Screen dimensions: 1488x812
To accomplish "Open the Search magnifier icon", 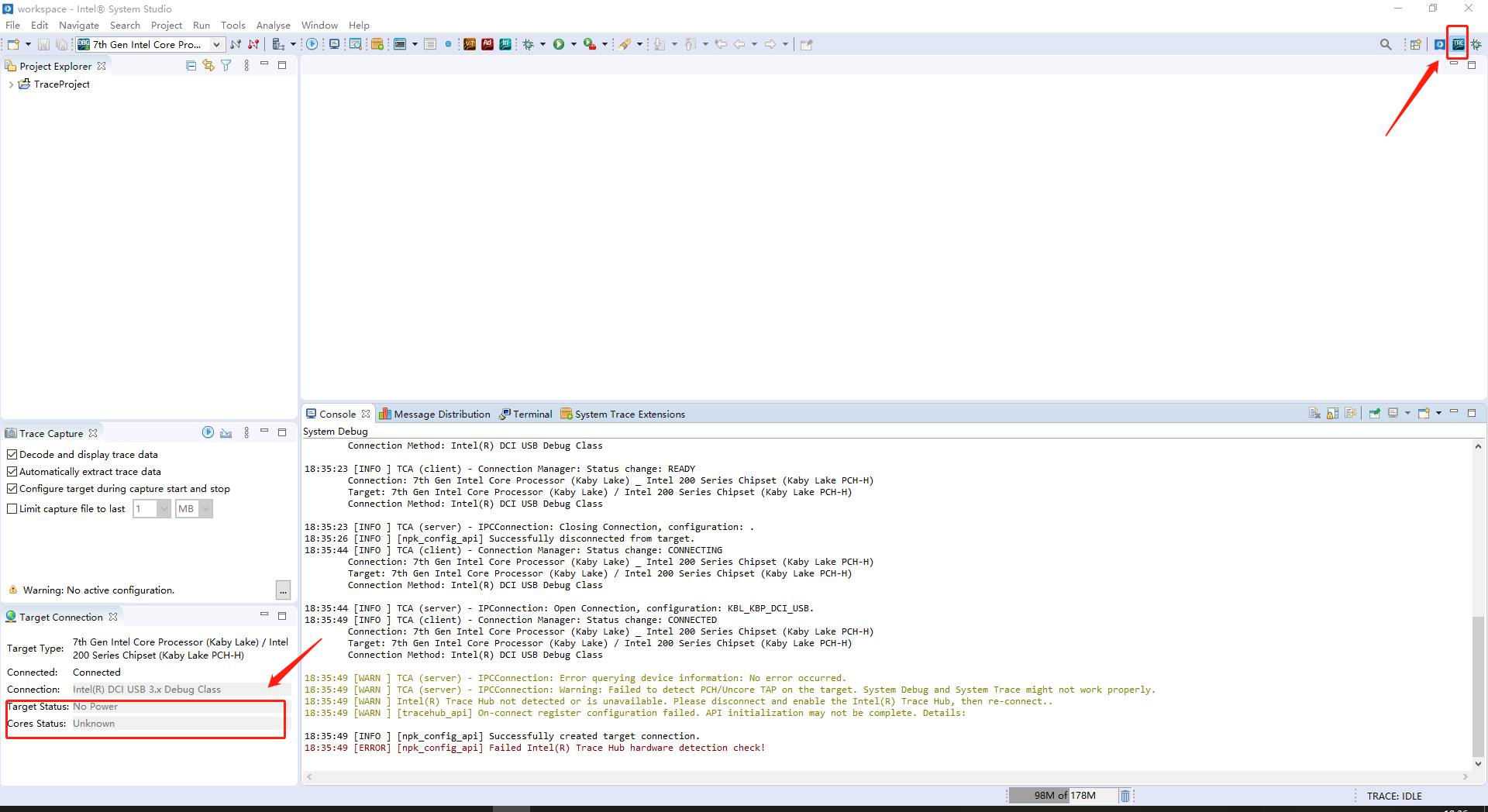I will coord(1386,44).
